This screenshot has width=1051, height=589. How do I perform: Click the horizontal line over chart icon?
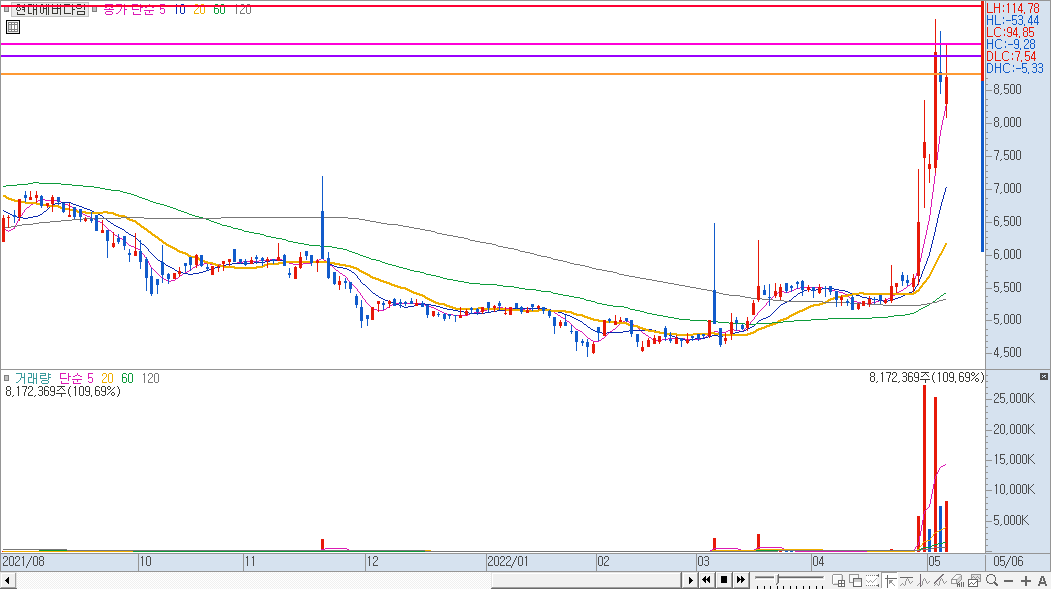click(x=906, y=580)
